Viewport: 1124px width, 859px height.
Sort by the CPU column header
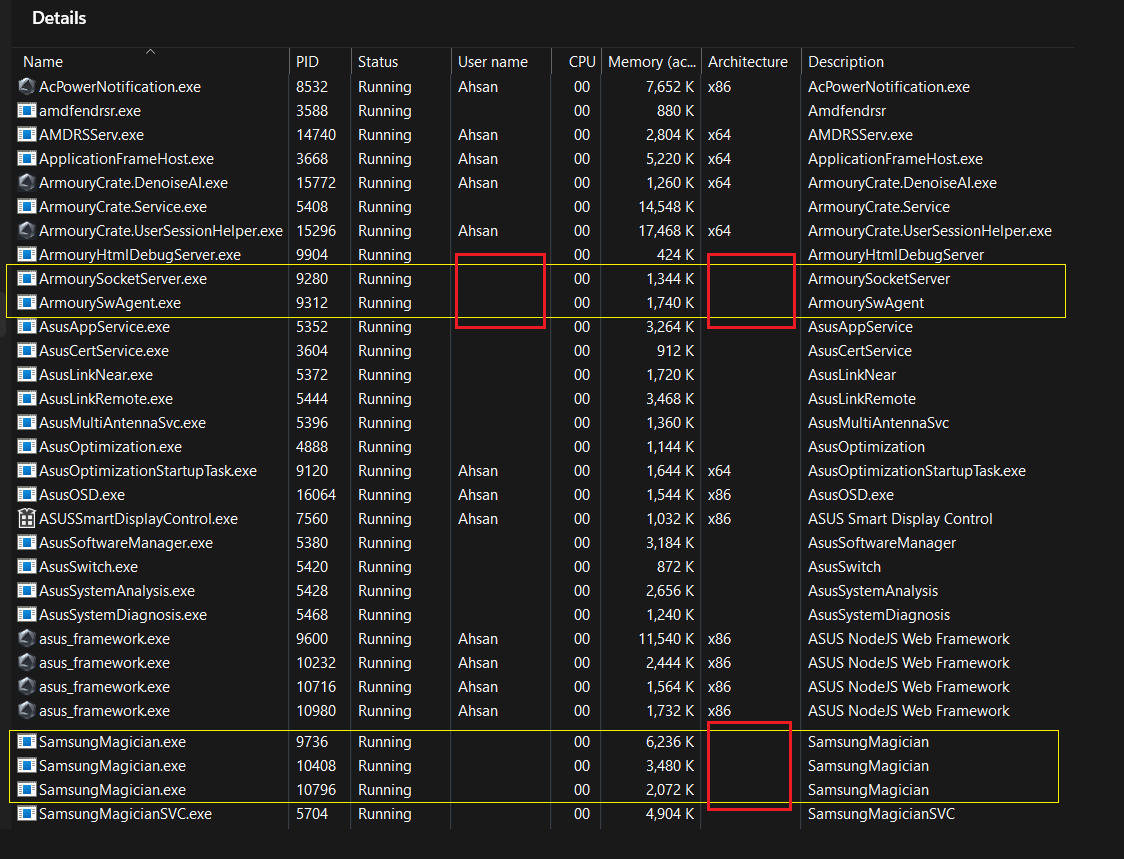point(582,62)
